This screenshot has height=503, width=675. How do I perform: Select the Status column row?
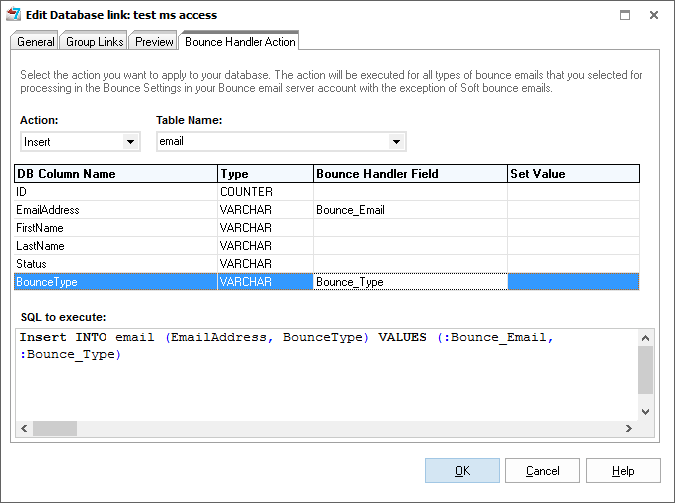(x=327, y=264)
